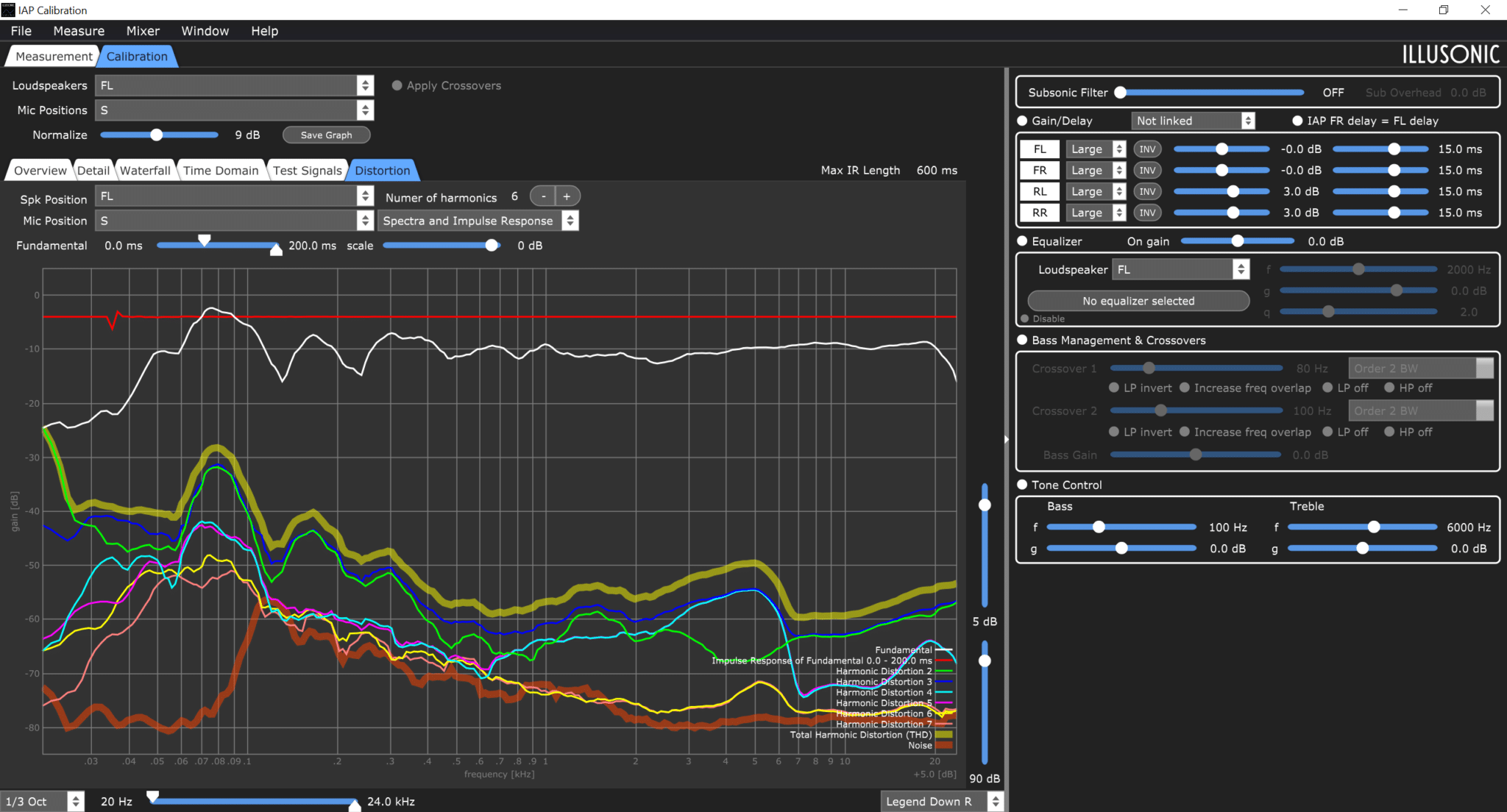
Task: Click the 5 dB vertical slider handle
Action: (x=985, y=505)
